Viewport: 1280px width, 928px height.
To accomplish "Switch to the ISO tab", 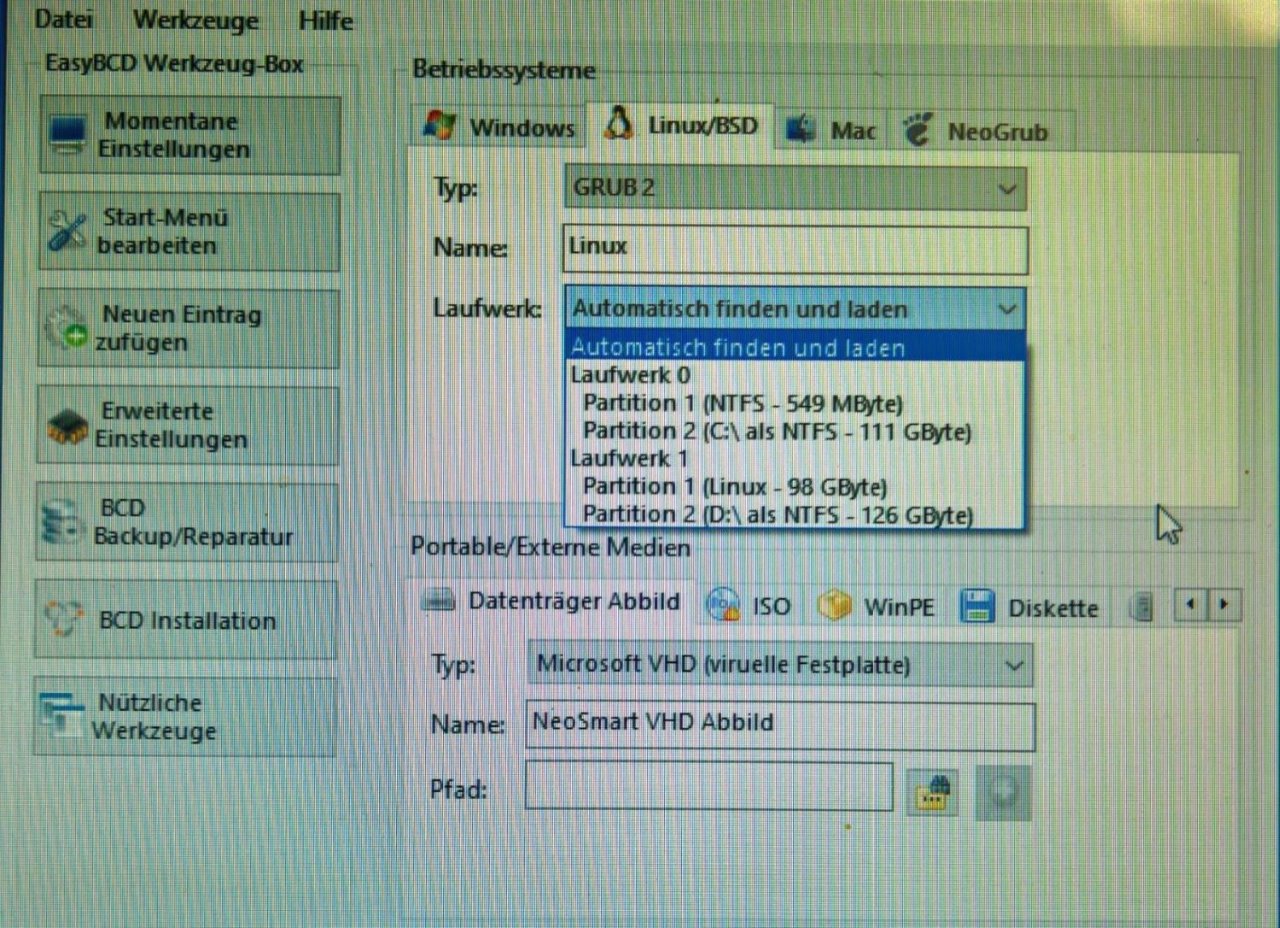I will [x=748, y=606].
